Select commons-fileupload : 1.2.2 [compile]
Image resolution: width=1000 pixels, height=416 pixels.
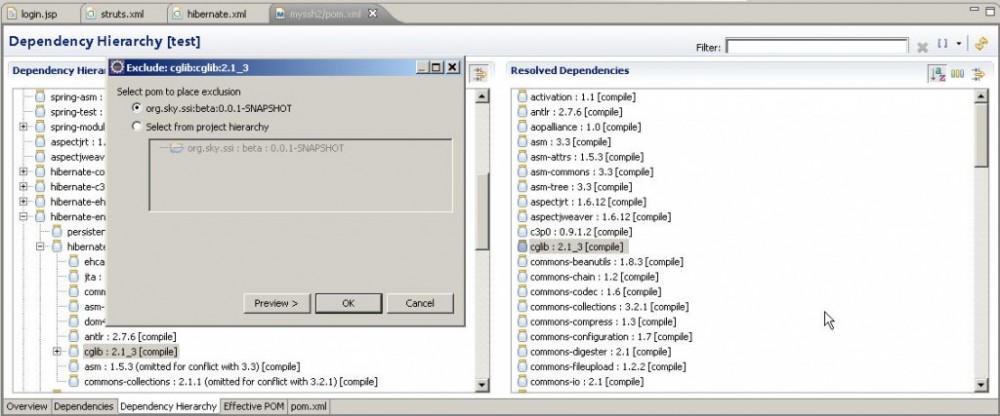click(x=607, y=366)
